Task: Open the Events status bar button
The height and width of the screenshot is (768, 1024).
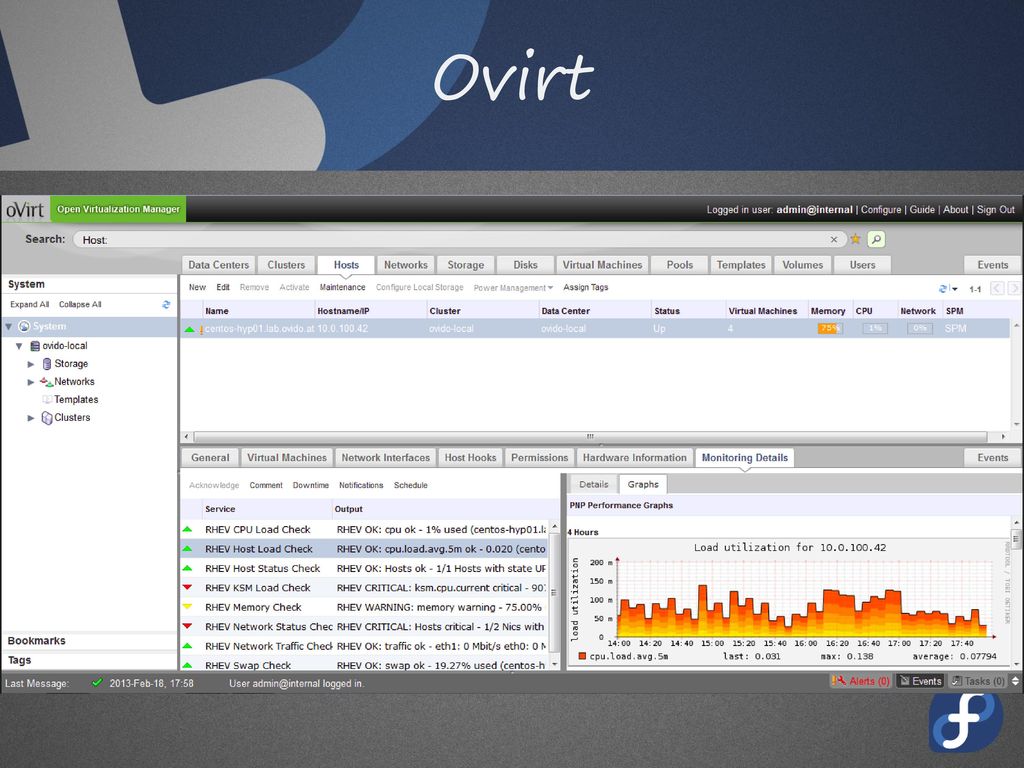Action: (x=921, y=681)
